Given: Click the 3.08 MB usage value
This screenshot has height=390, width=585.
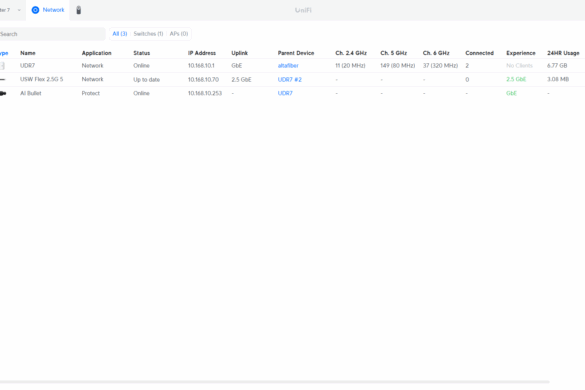Looking at the screenshot, I should [558, 79].
